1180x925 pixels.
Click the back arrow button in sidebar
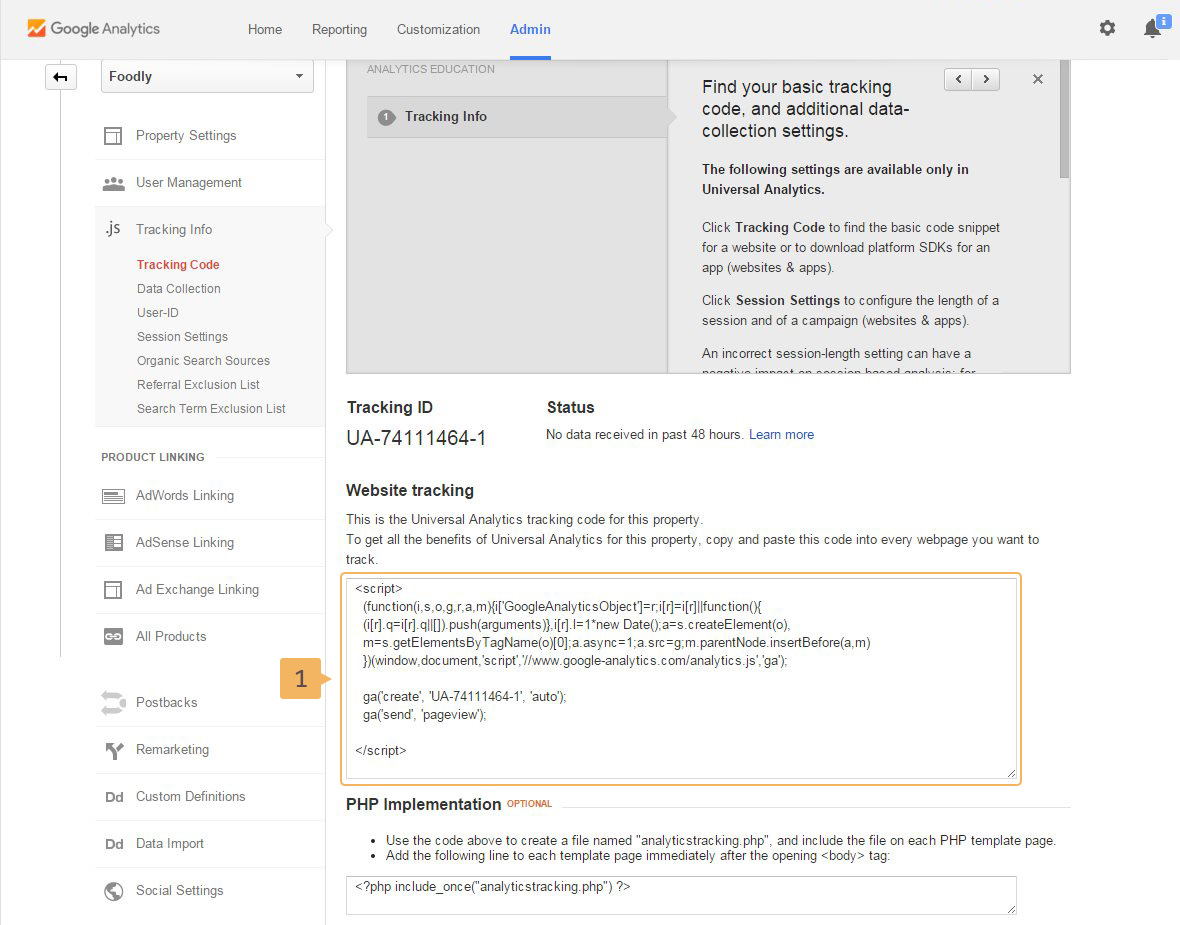(61, 77)
